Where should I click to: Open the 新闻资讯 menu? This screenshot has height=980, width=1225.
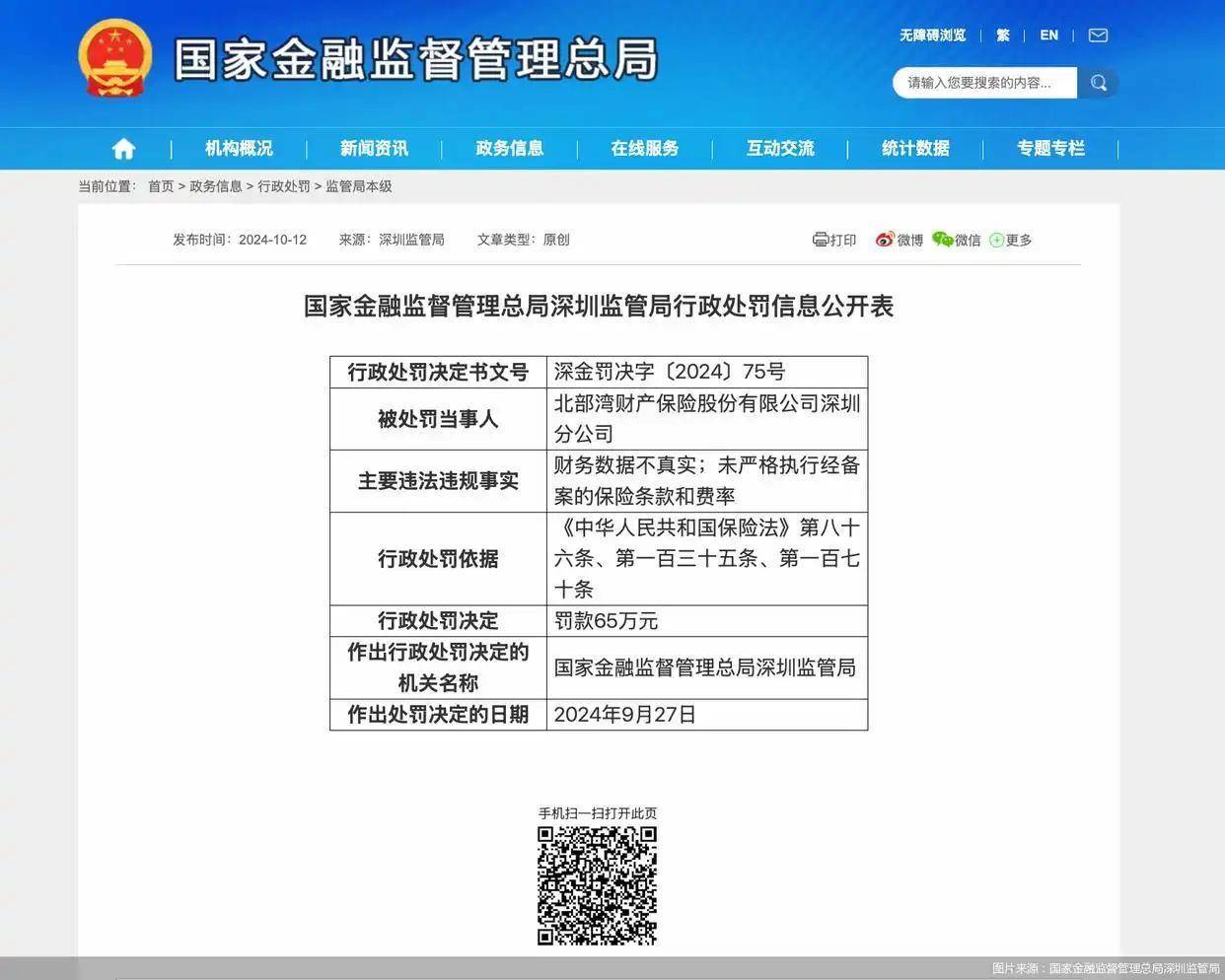click(374, 149)
